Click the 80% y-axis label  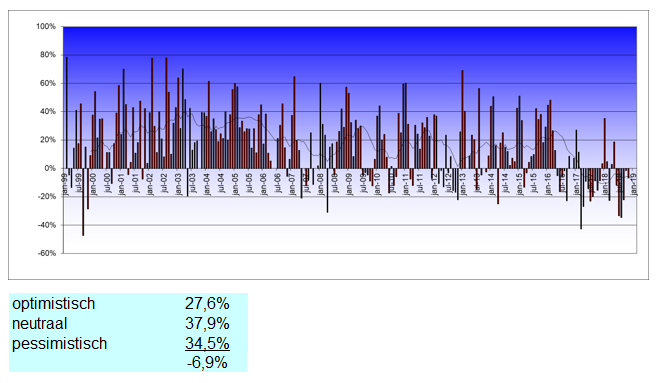pyautogui.click(x=48, y=54)
